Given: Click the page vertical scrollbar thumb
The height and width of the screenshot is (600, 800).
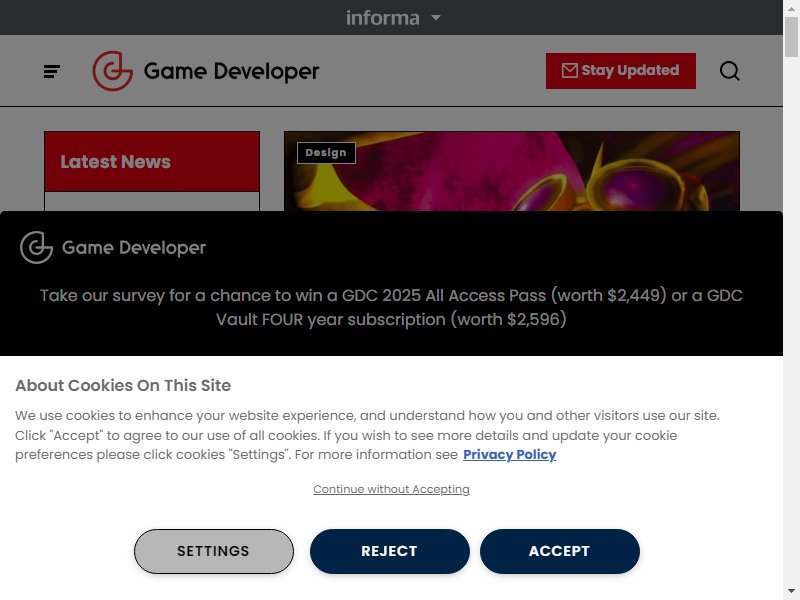Looking at the screenshot, I should (791, 37).
